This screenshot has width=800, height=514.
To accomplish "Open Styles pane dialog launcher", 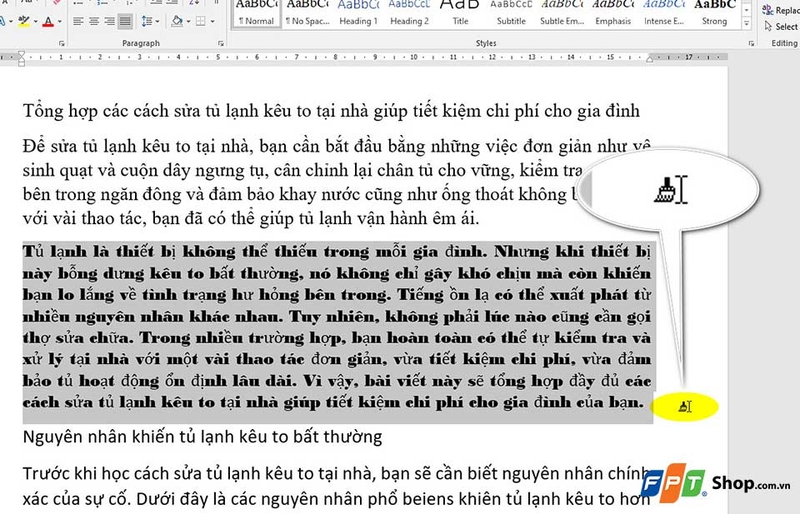I will tap(752, 43).
